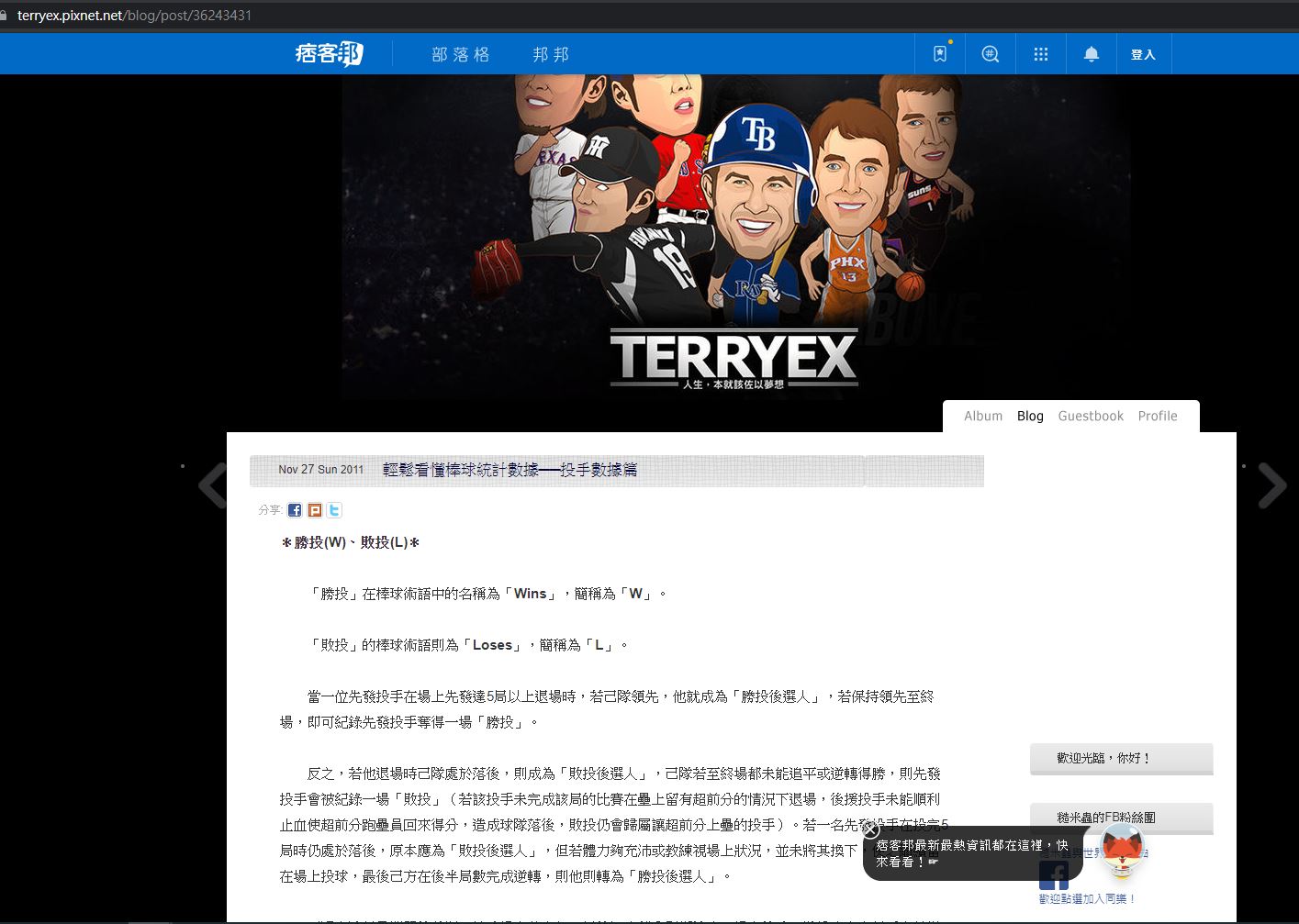
Task: Click the bold word Wins in text
Action: [x=531, y=594]
